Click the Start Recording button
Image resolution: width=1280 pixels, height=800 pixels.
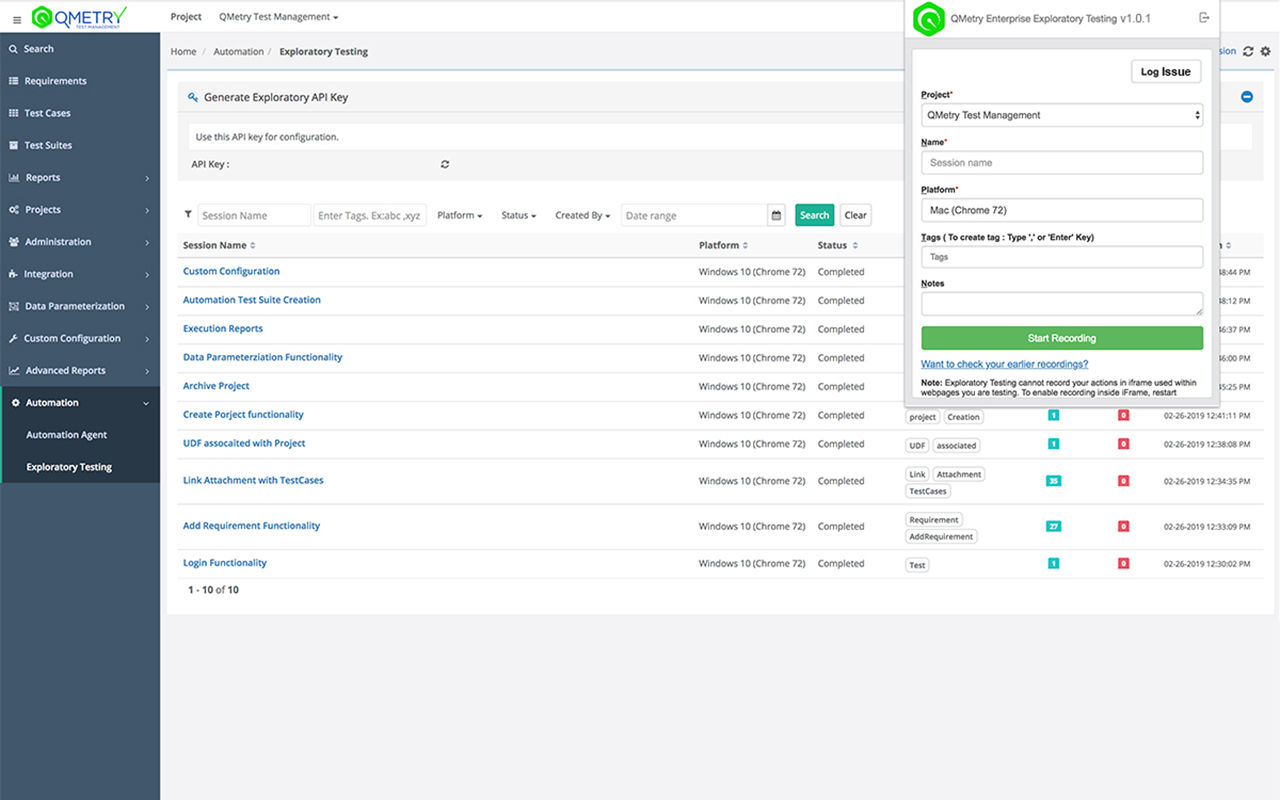click(1061, 338)
